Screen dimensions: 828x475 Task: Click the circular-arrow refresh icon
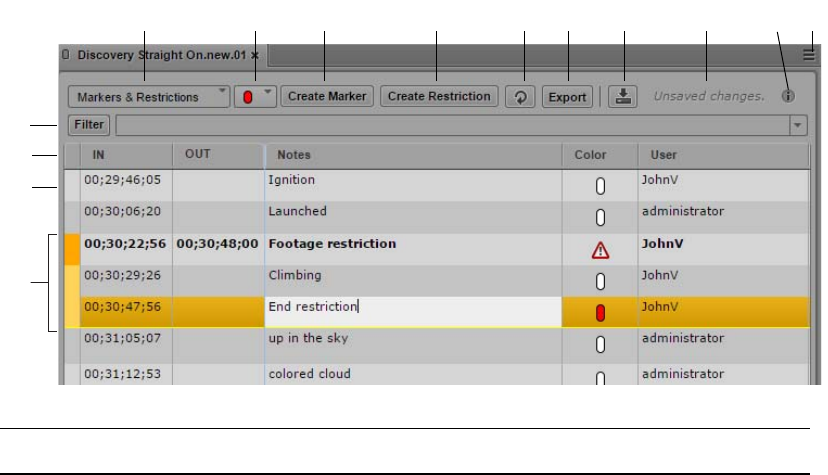520,97
